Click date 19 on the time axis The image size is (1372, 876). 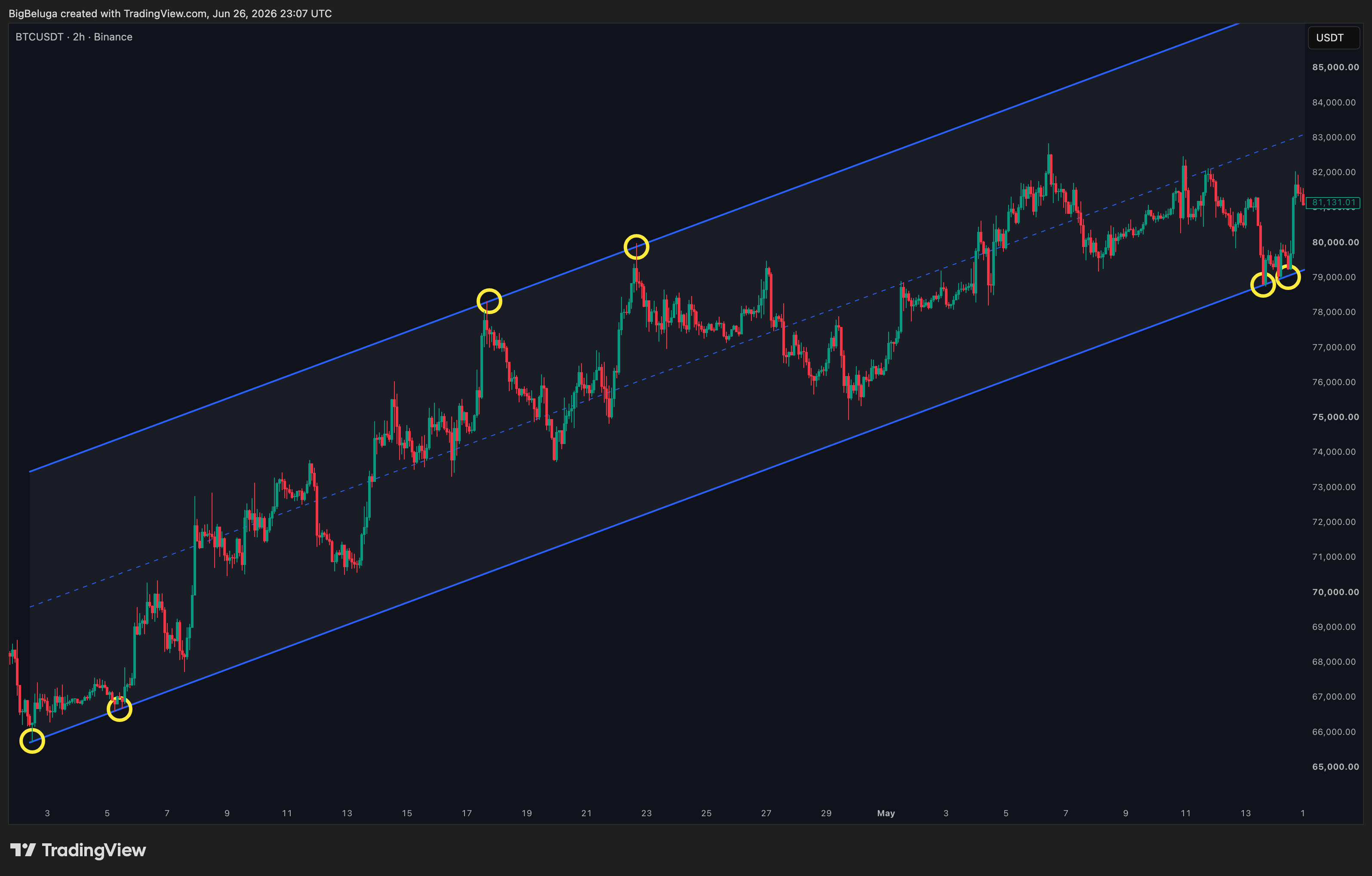click(x=526, y=813)
